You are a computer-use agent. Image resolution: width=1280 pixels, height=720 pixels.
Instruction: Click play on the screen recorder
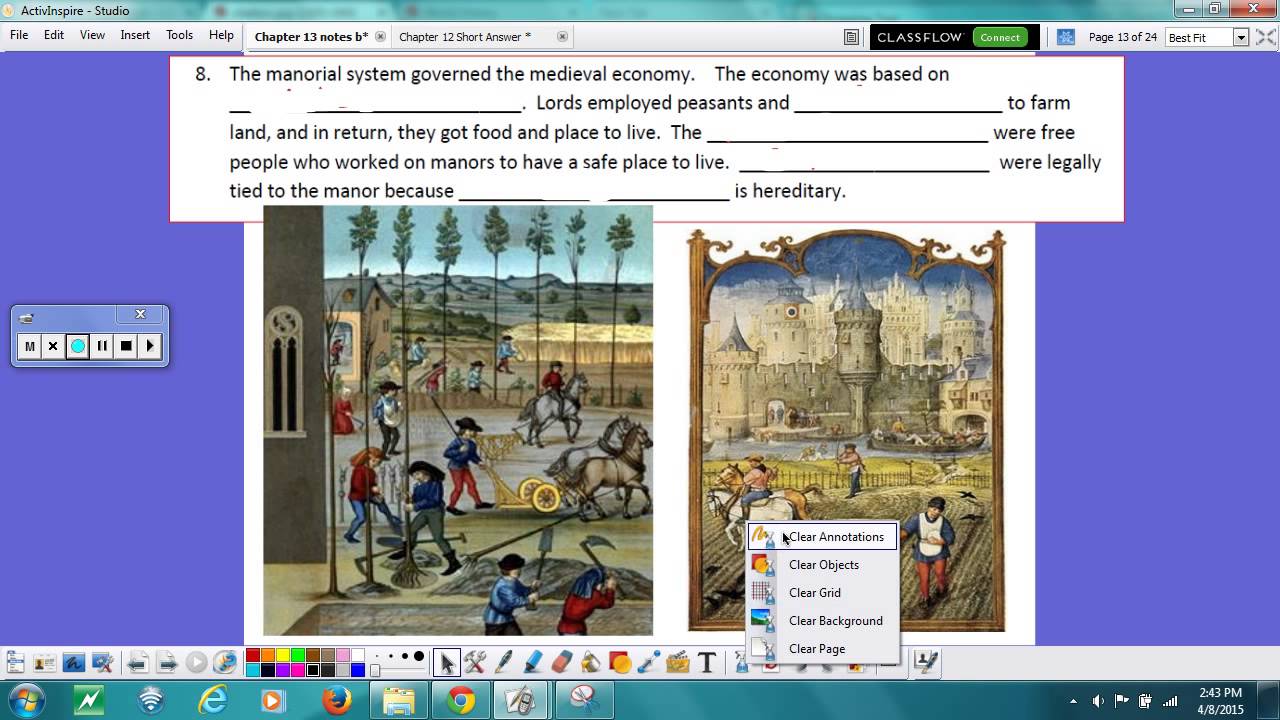tap(150, 346)
